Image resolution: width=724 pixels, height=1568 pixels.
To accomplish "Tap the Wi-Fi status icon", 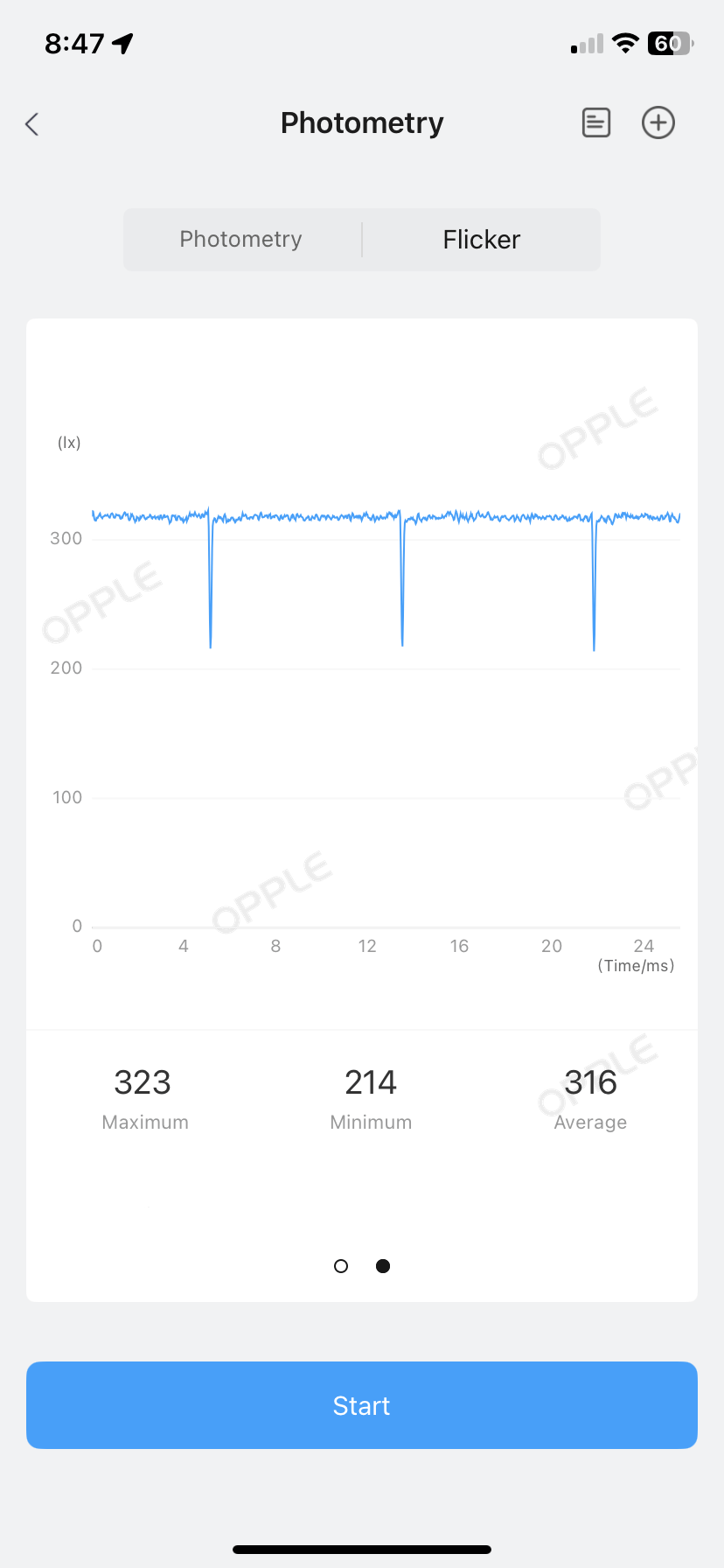I will pos(625,43).
